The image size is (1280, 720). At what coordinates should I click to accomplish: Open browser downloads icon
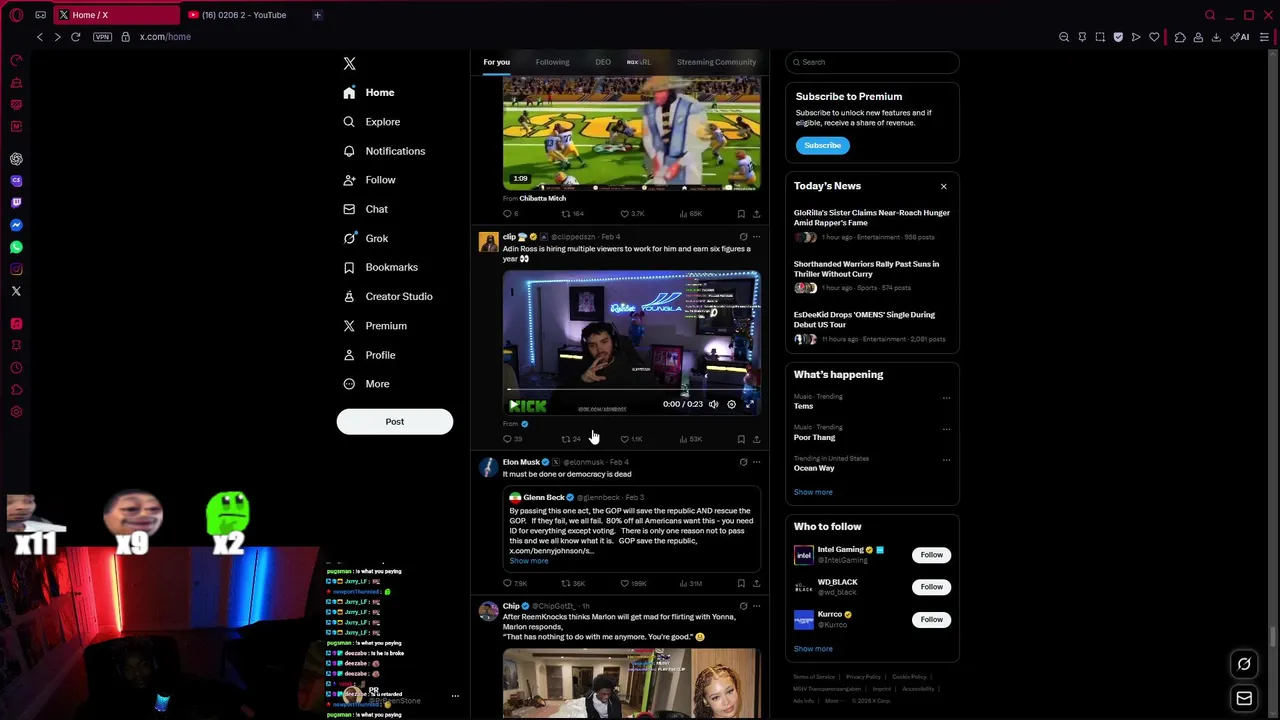coord(1216,37)
